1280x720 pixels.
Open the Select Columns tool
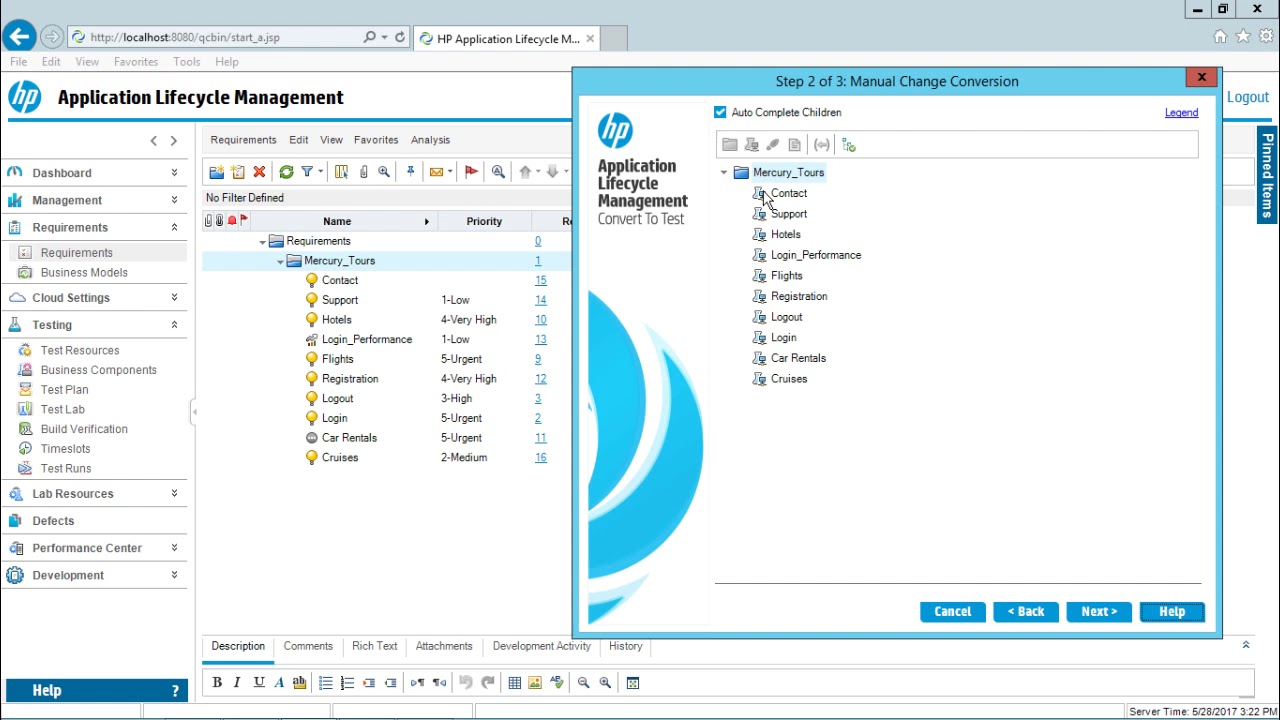pyautogui.click(x=341, y=172)
